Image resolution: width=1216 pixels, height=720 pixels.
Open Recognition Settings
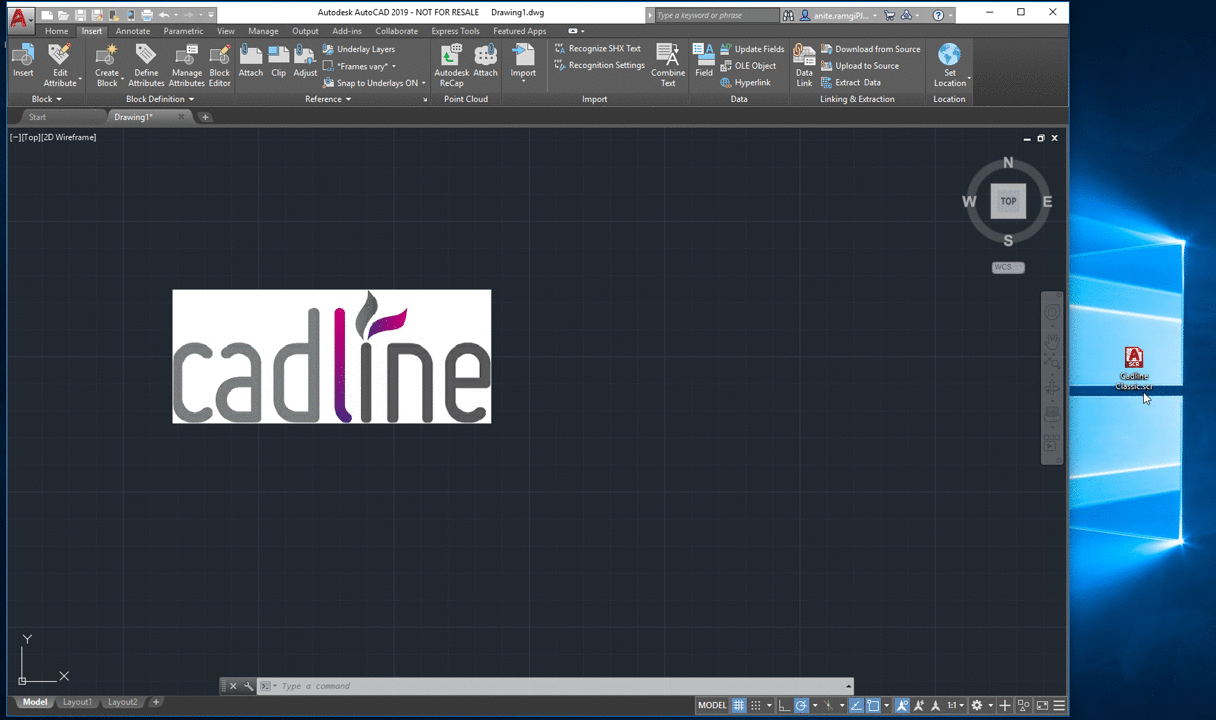[600, 66]
